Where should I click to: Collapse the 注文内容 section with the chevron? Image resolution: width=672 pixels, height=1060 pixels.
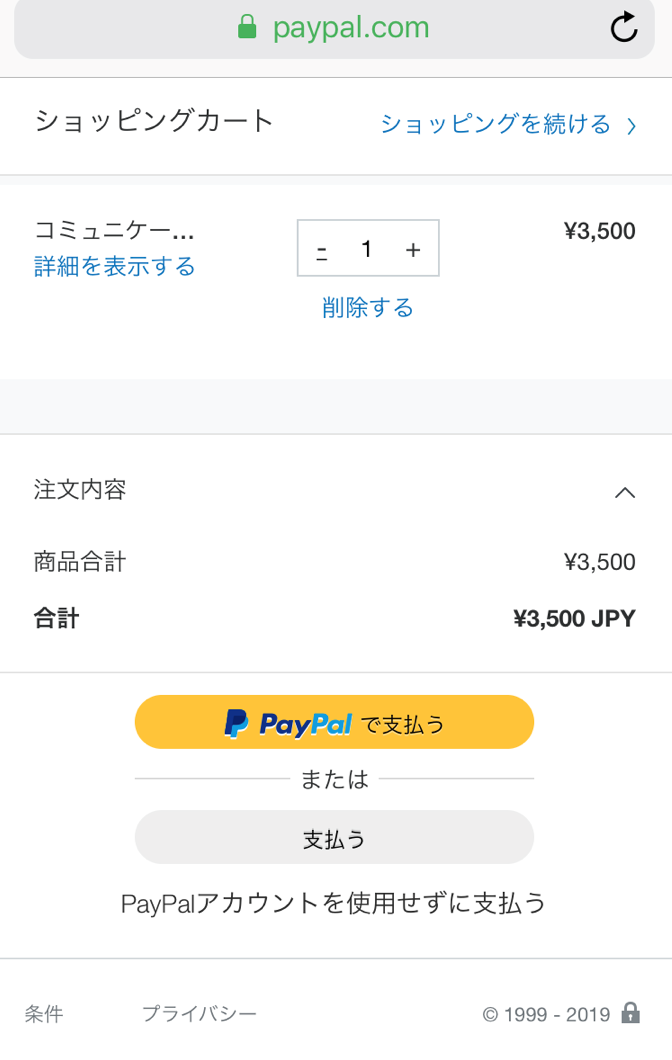625,493
